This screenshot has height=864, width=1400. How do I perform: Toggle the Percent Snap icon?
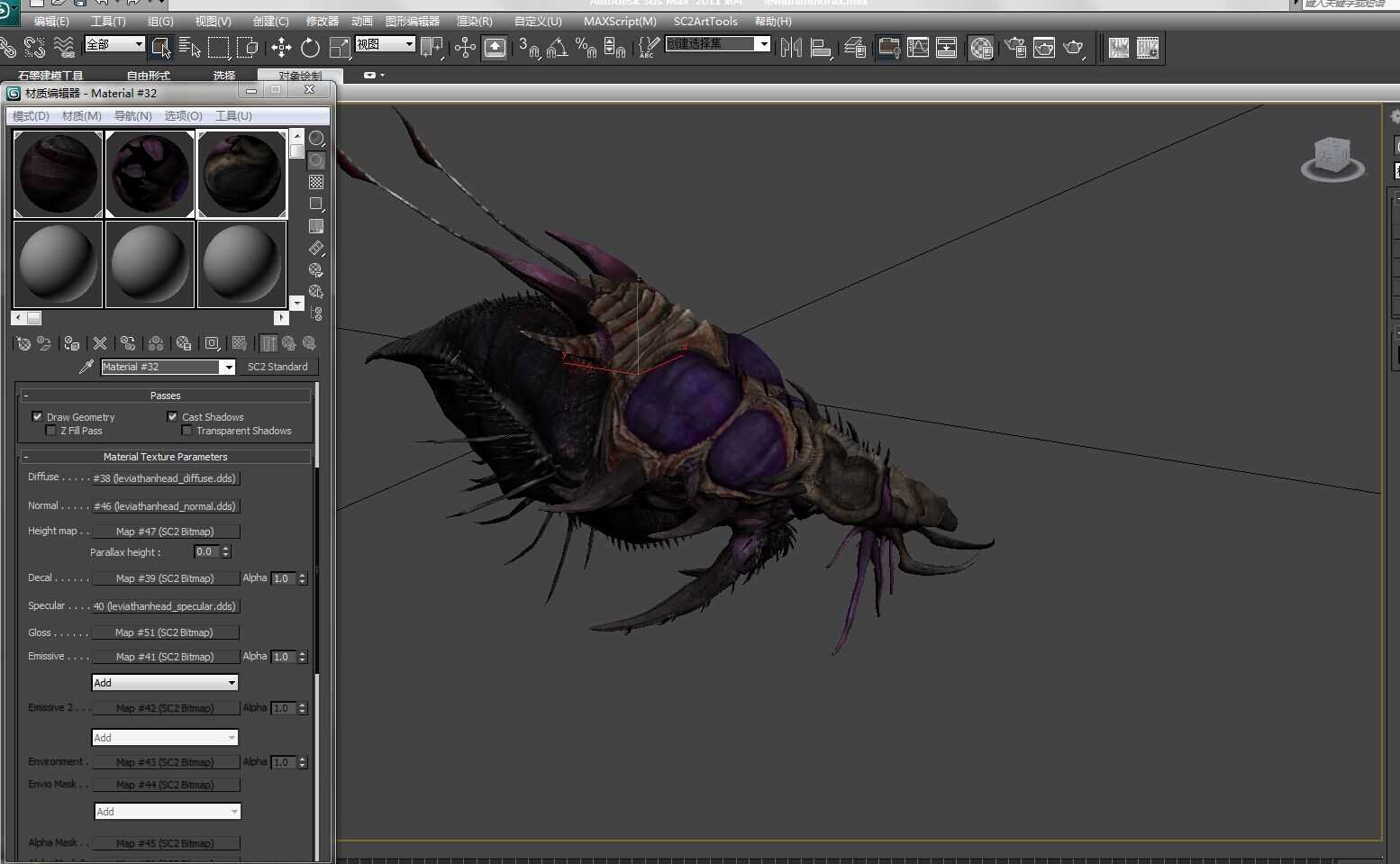586,47
